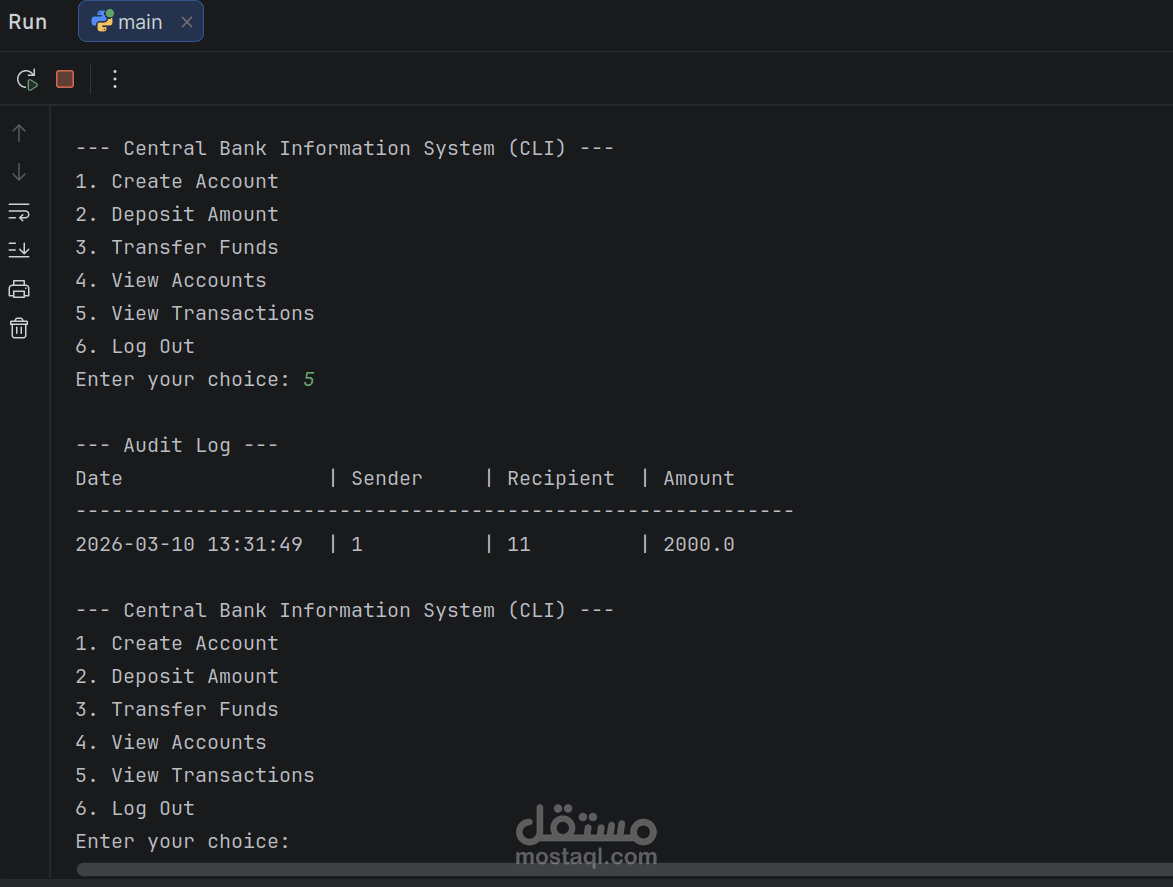
Task: Click first menu's '3. Transfer Funds' line
Action: click(177, 248)
